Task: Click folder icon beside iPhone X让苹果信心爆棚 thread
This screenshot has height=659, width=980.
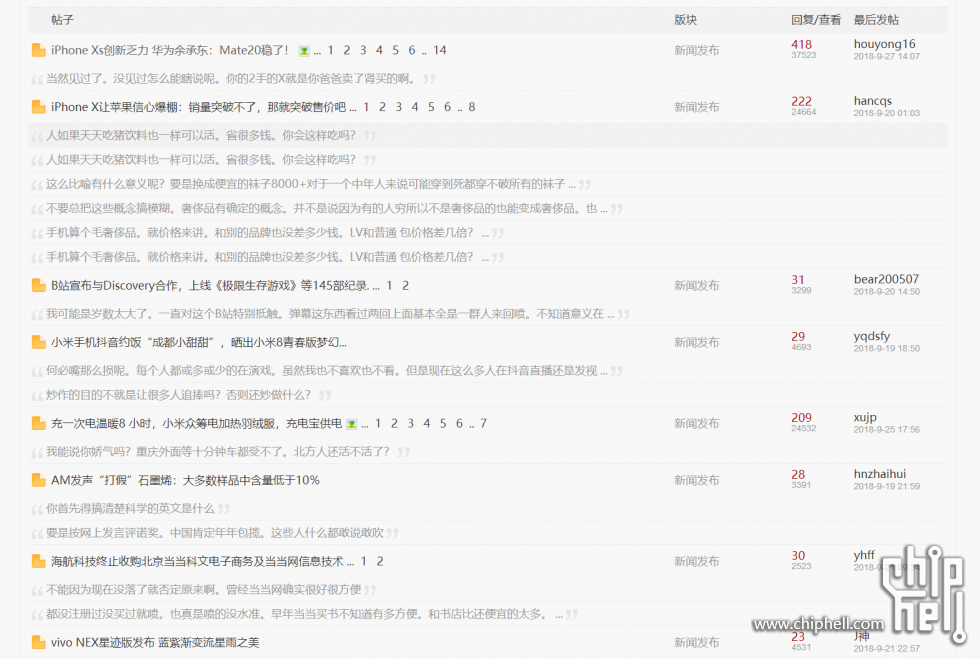Action: (x=39, y=107)
